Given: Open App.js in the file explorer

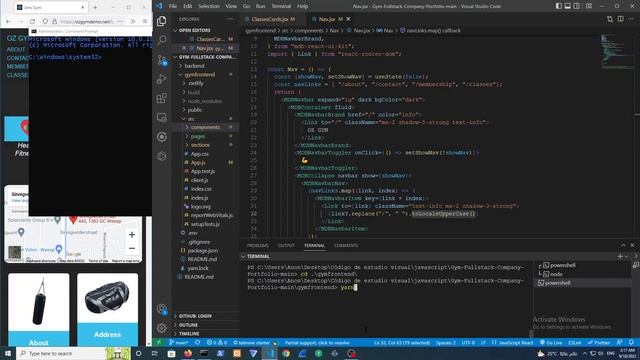Looking at the screenshot, I should tap(198, 162).
